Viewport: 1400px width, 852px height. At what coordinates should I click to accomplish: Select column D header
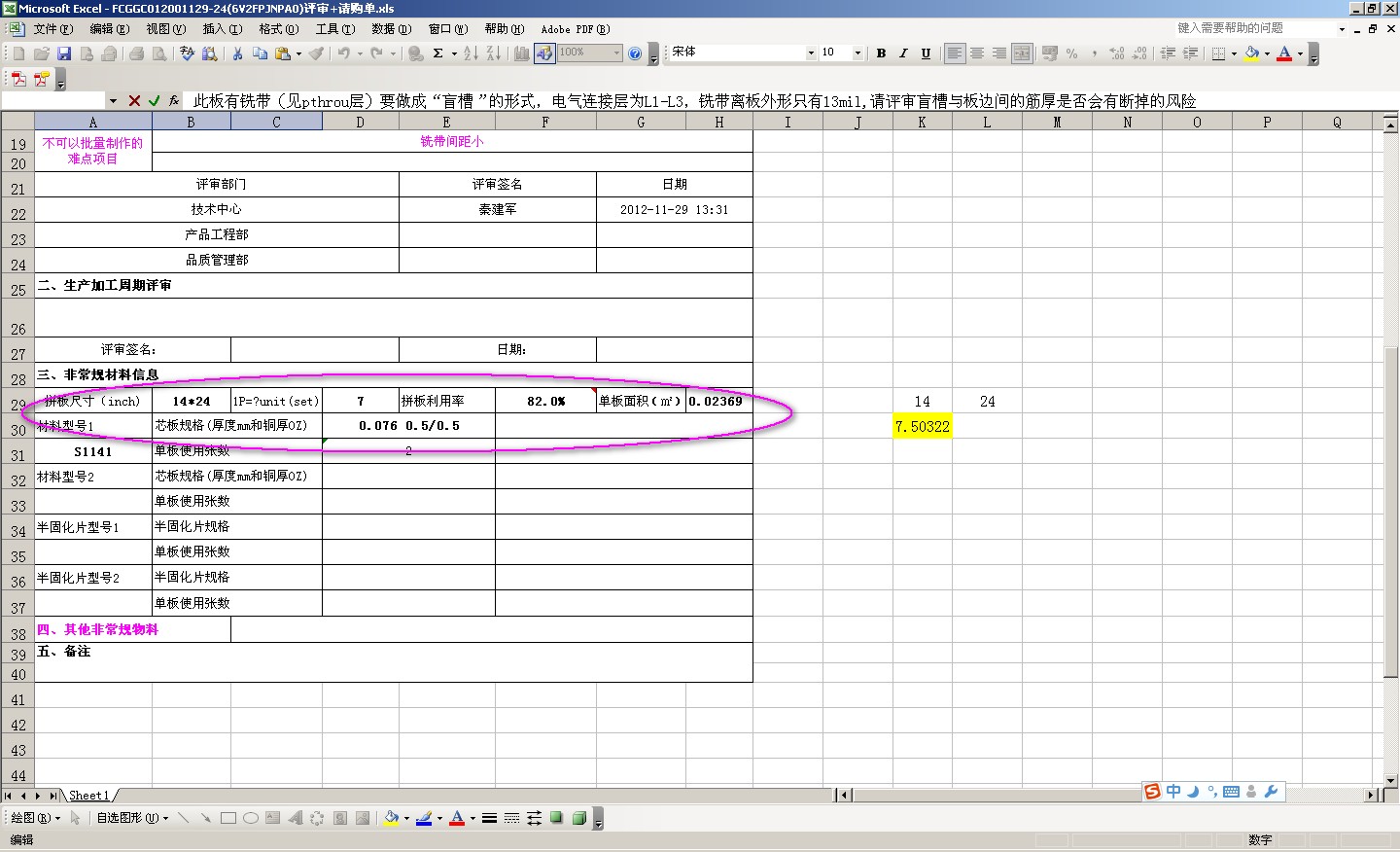click(x=361, y=122)
